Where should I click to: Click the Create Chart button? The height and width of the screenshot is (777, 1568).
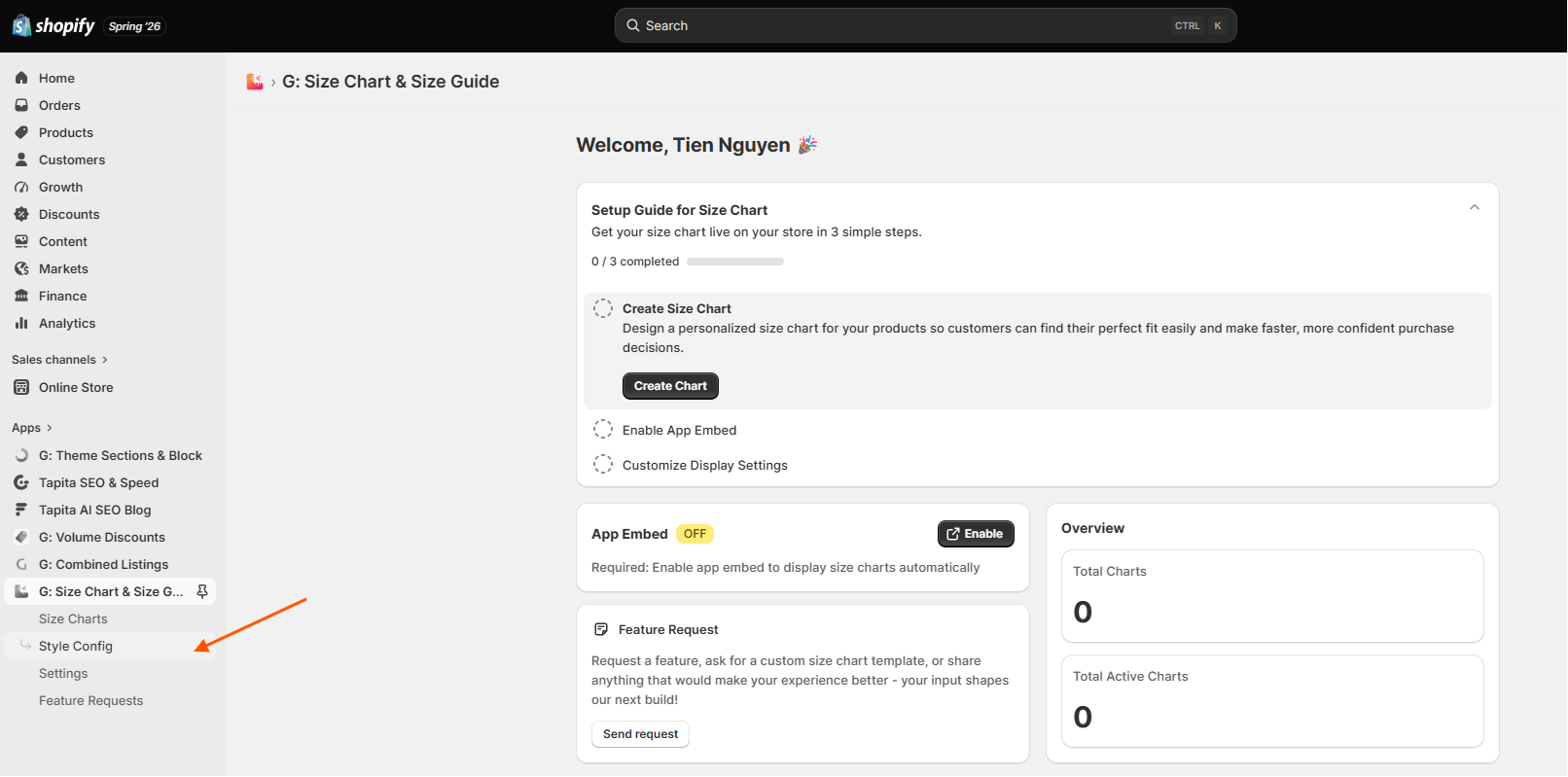pos(671,386)
